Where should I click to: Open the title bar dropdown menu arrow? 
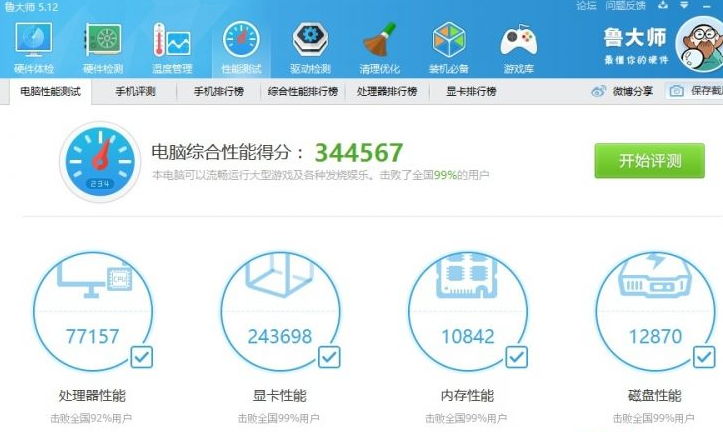tap(685, 5)
